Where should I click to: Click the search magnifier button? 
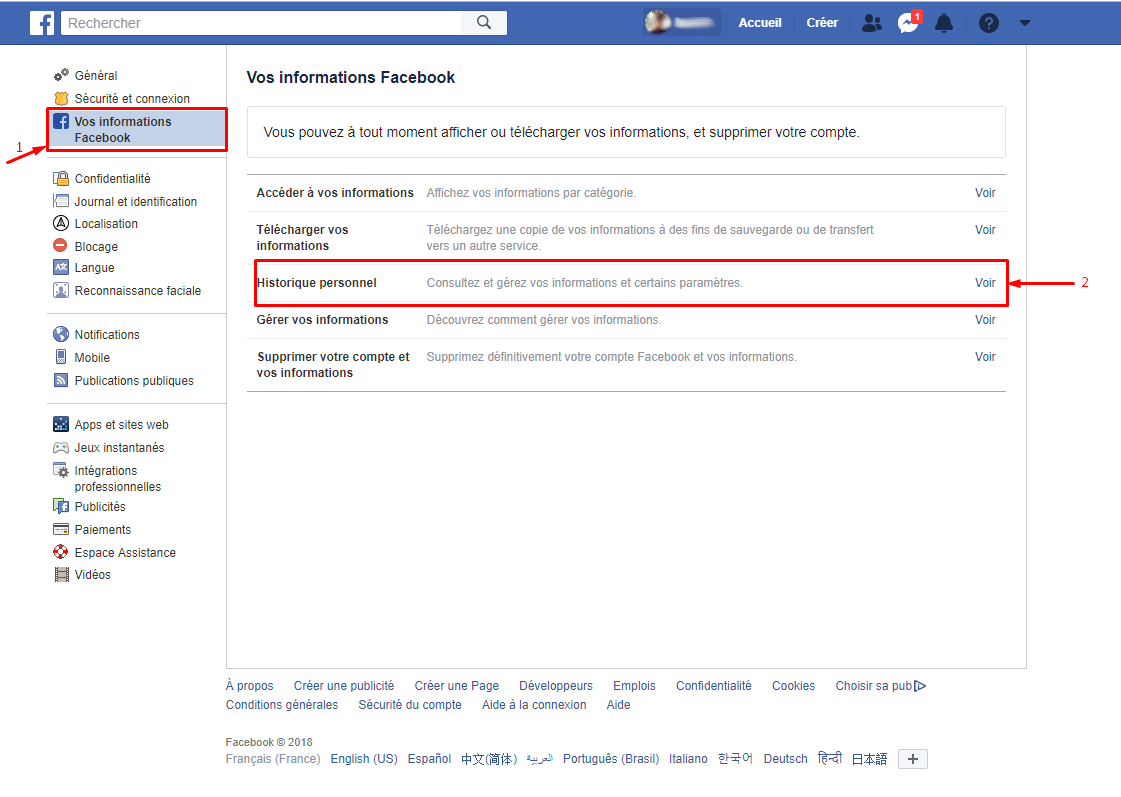pyautogui.click(x=484, y=23)
